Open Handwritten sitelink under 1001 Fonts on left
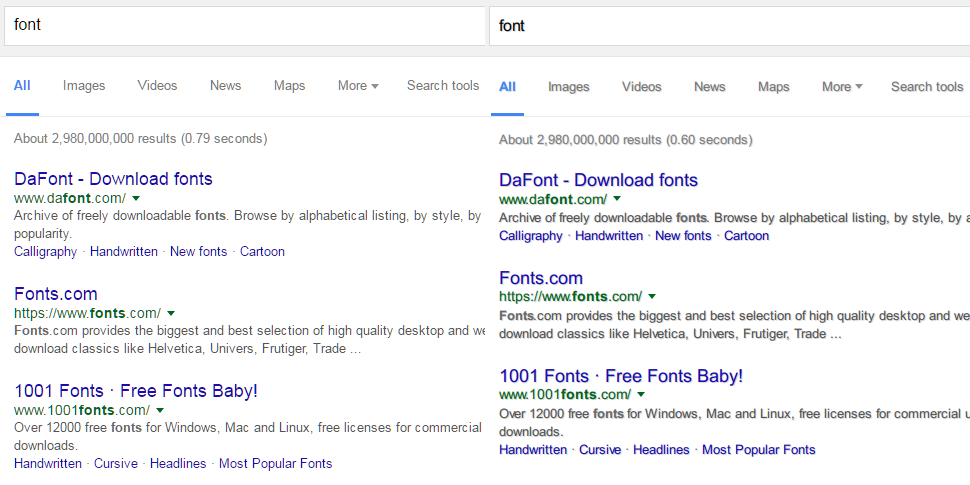This screenshot has height=485, width=970. 48,464
